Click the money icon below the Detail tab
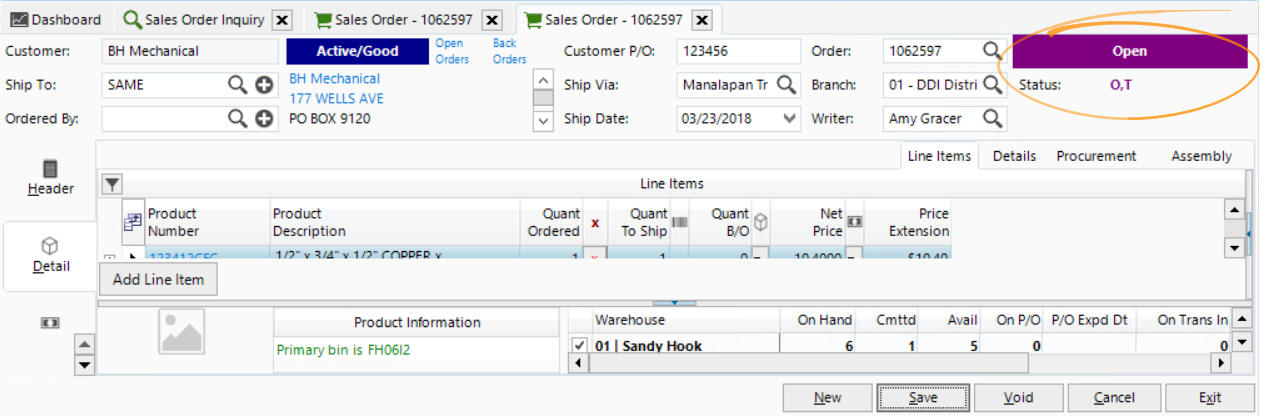This screenshot has width=1270, height=416. coord(50,323)
